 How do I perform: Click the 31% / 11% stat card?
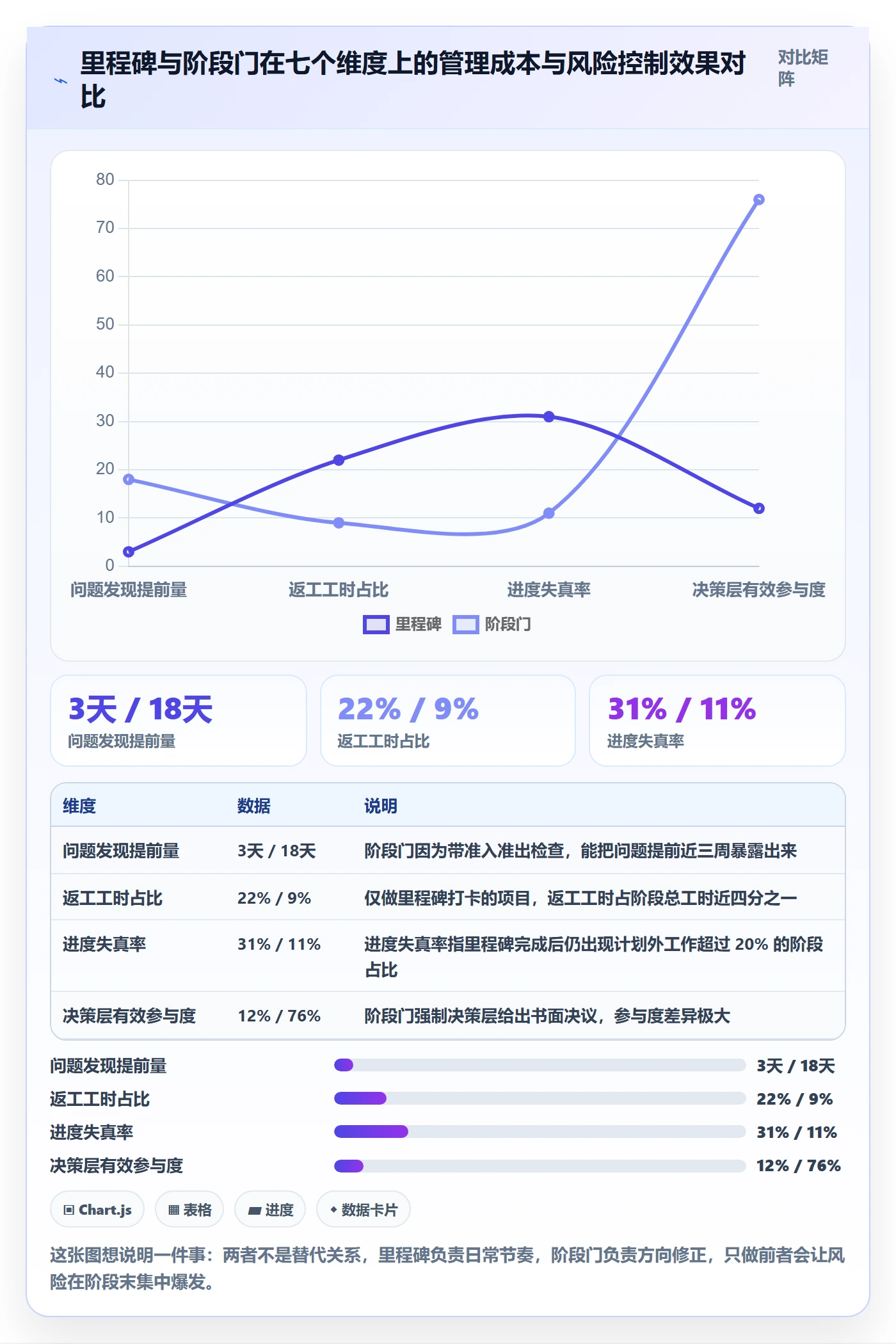coord(717,721)
